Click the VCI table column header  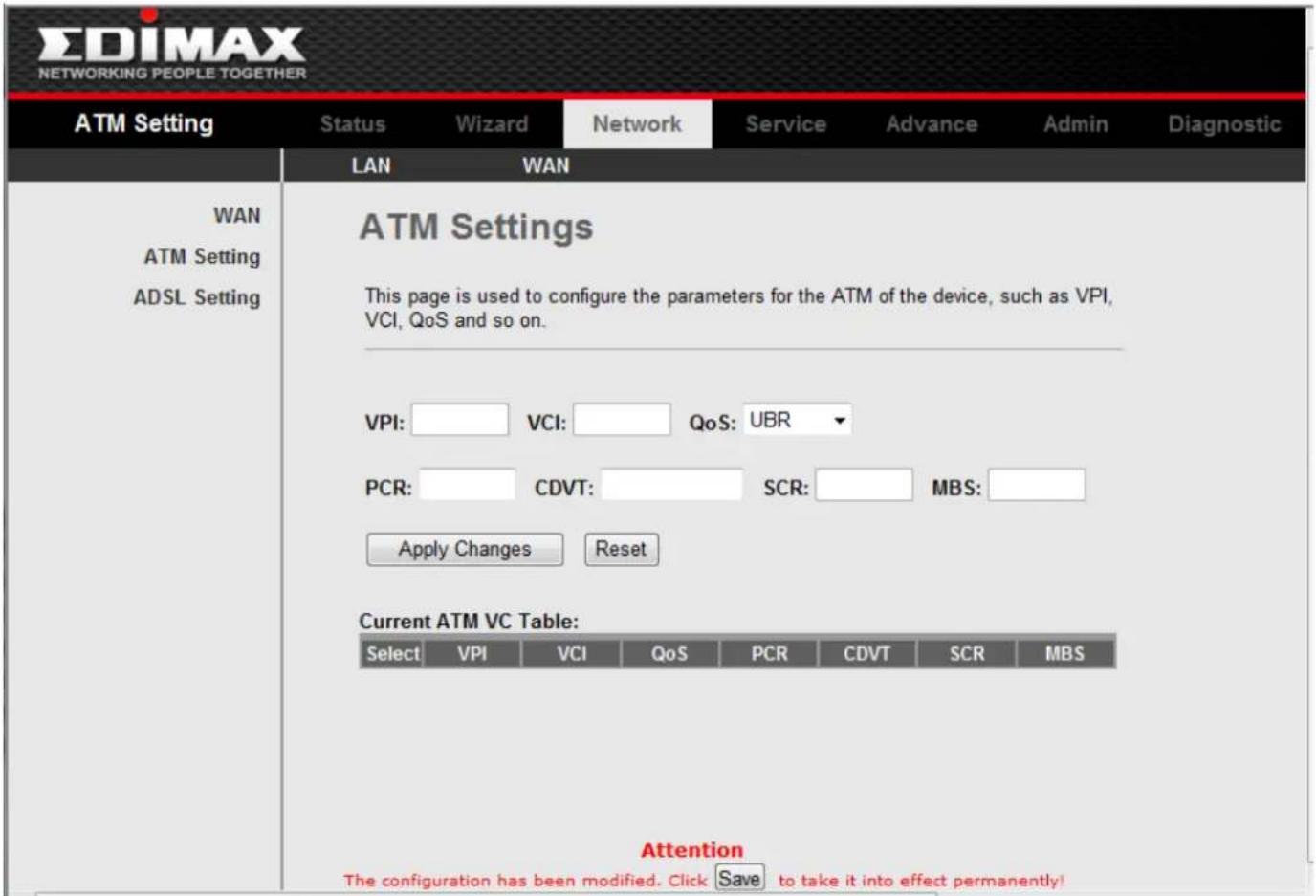click(x=572, y=654)
